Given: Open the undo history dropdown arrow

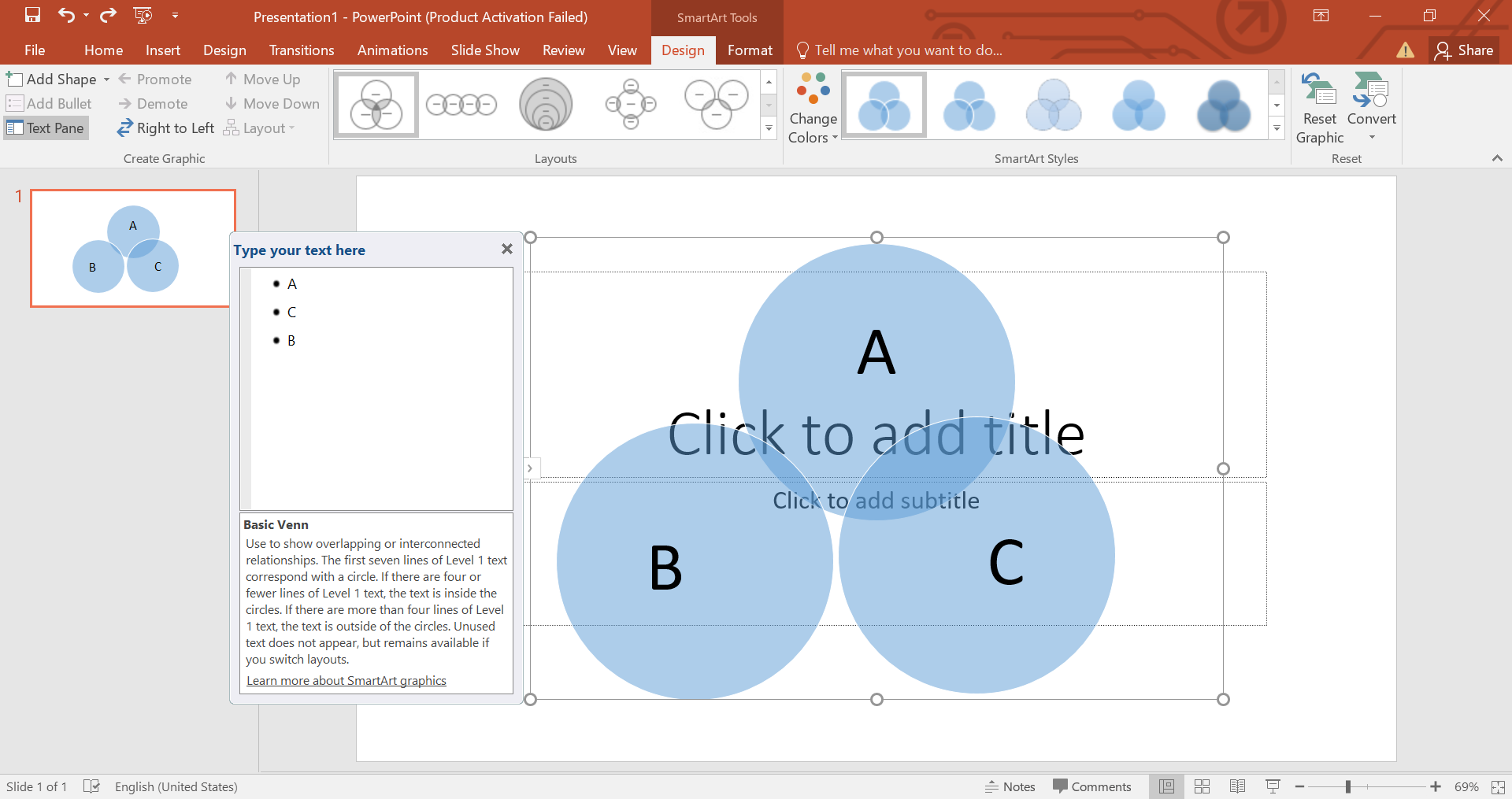Looking at the screenshot, I should click(x=86, y=15).
